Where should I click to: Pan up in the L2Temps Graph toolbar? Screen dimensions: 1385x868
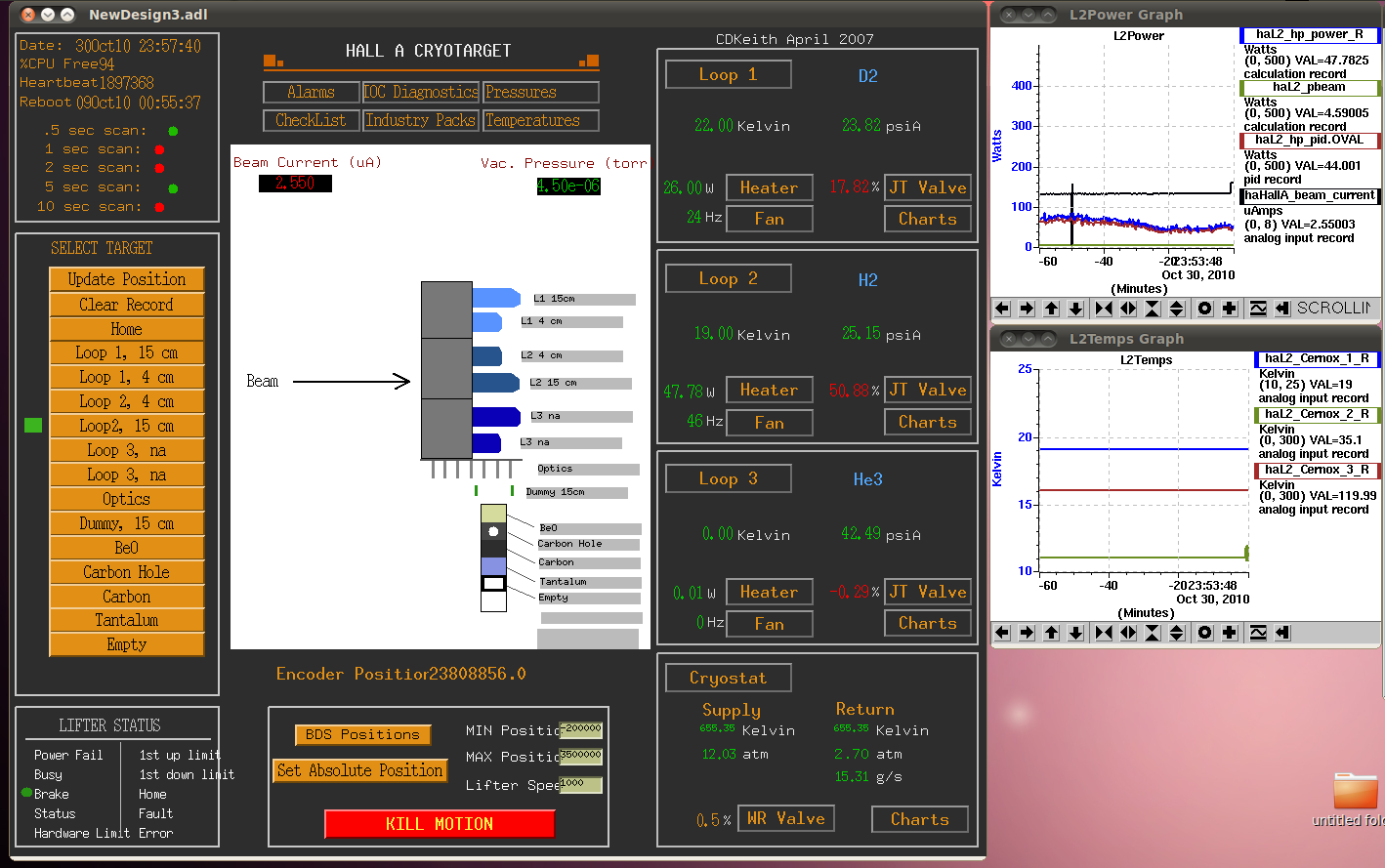1051,633
